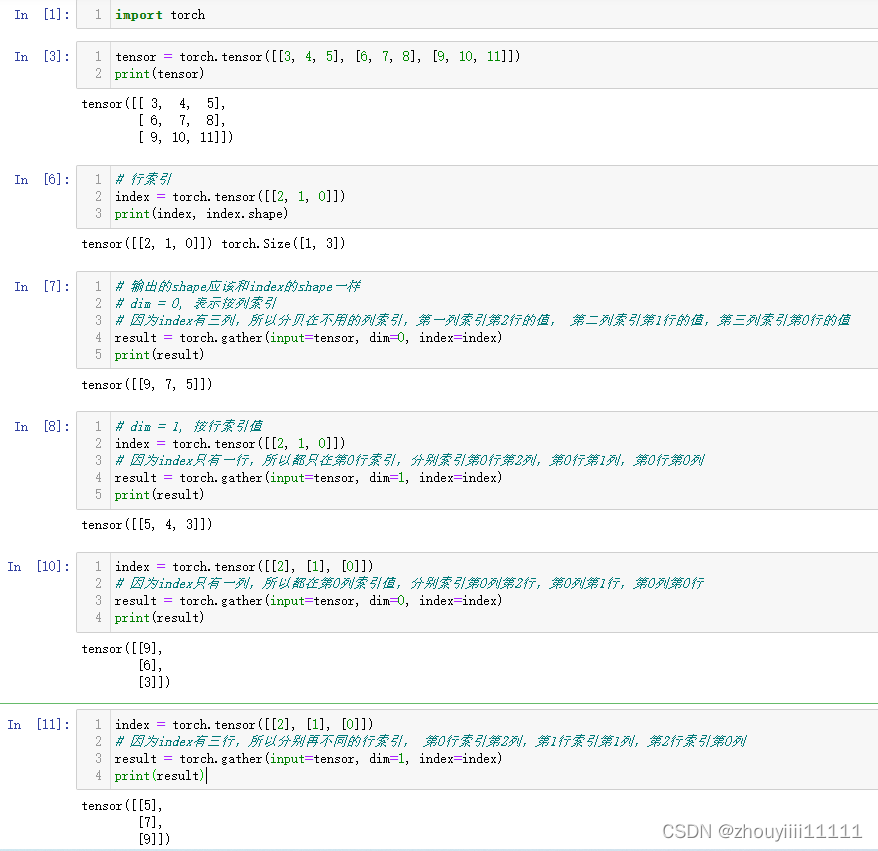Click the 3x3 tensor output text

[x=157, y=120]
